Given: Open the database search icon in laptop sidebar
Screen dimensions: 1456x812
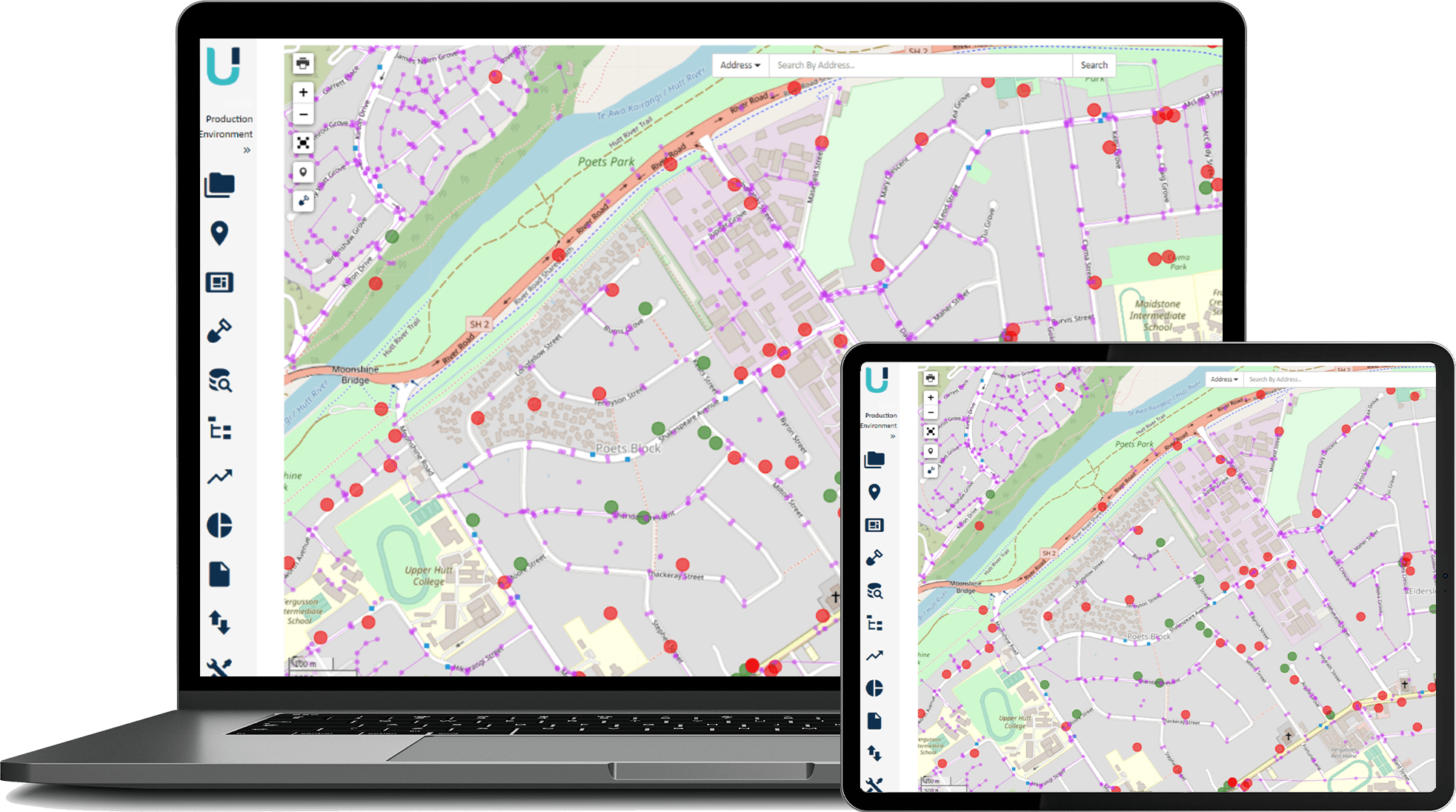Looking at the screenshot, I should (x=219, y=380).
